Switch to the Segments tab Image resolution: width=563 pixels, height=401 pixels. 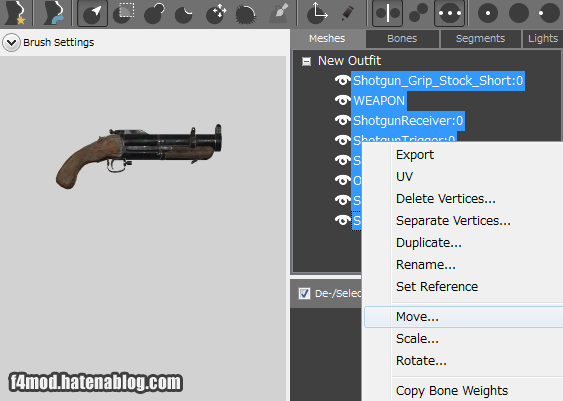pos(480,38)
